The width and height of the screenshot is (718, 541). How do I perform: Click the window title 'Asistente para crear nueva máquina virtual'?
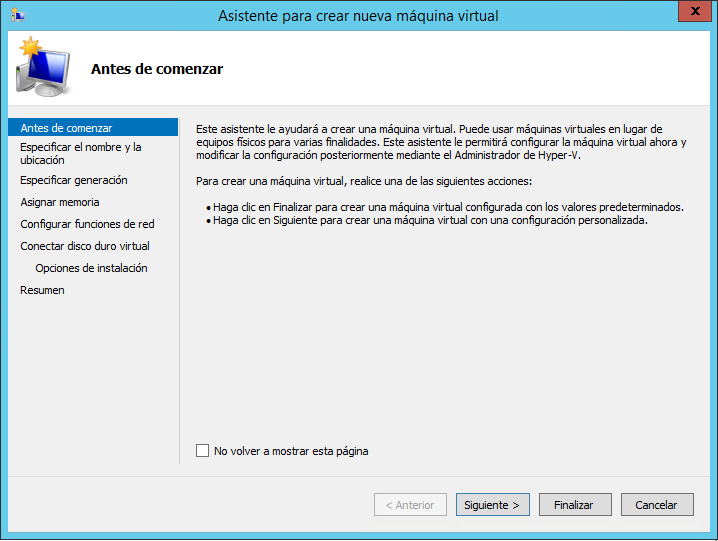[x=358, y=16]
